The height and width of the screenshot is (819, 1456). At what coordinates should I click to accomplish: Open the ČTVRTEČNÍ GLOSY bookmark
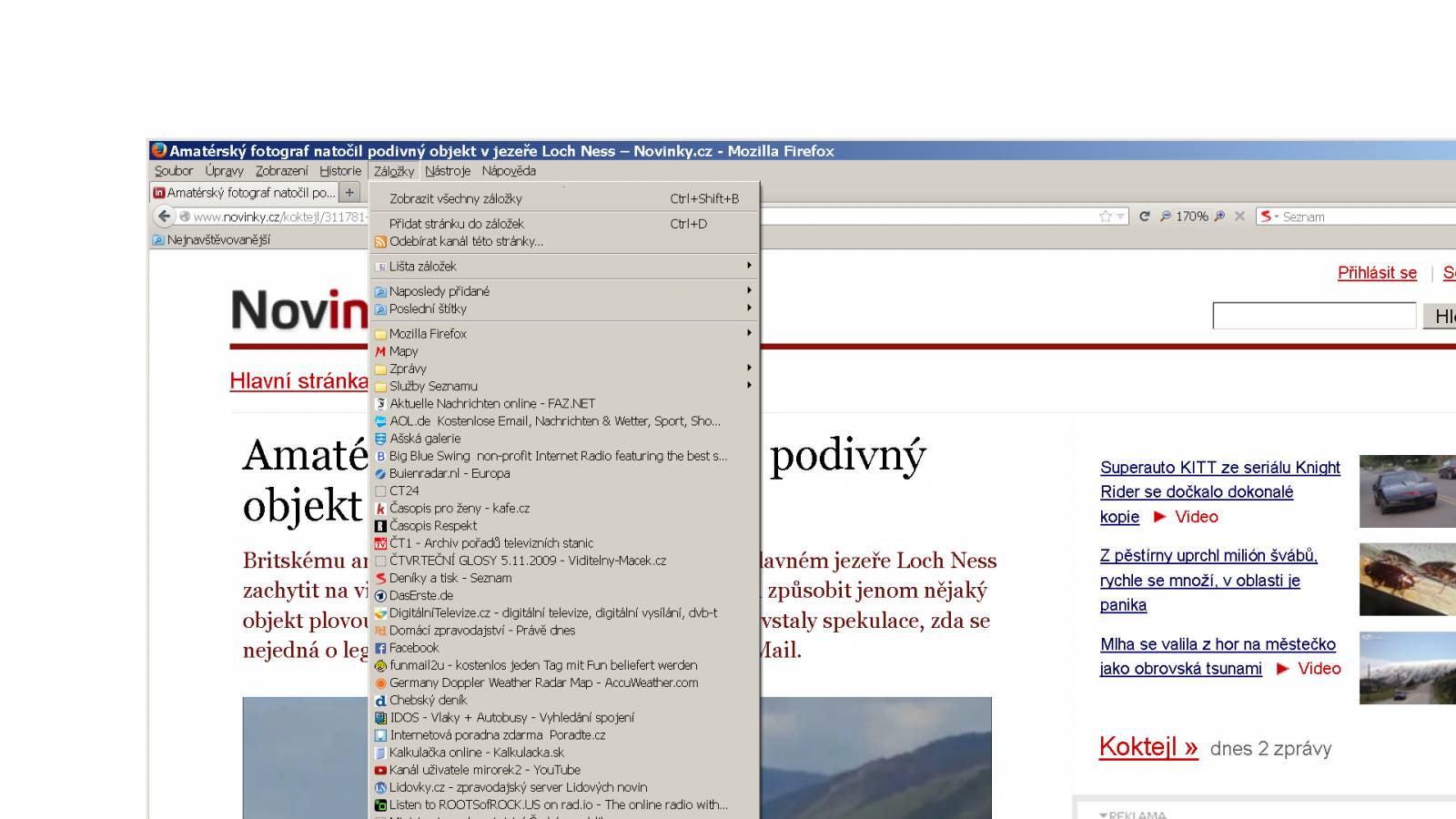(x=564, y=561)
